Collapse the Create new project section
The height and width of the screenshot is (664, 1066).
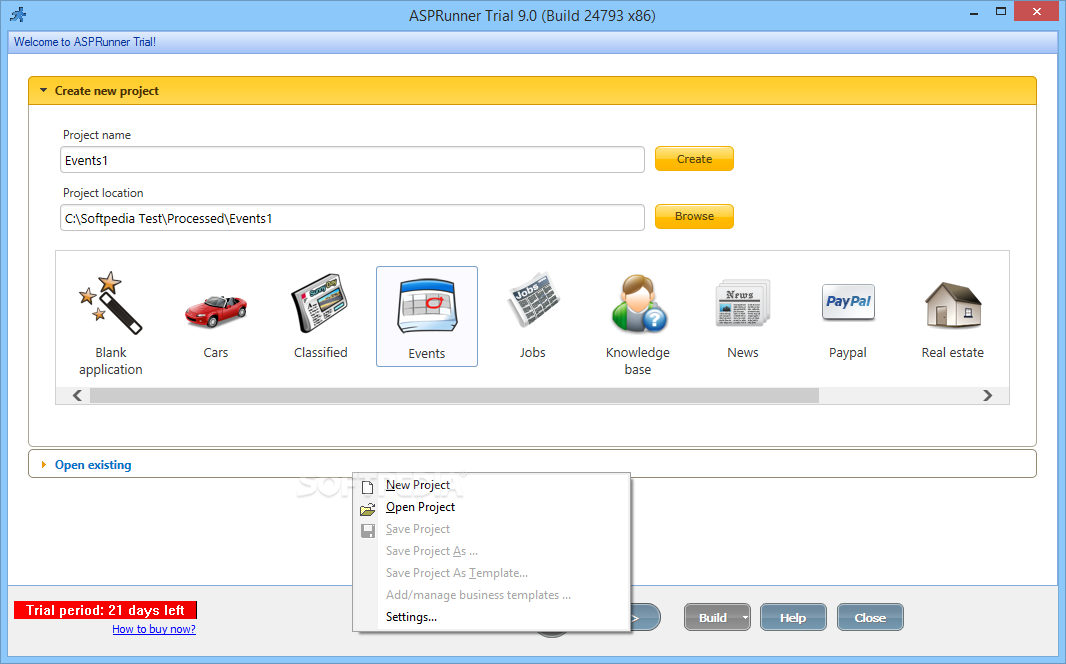[44, 90]
